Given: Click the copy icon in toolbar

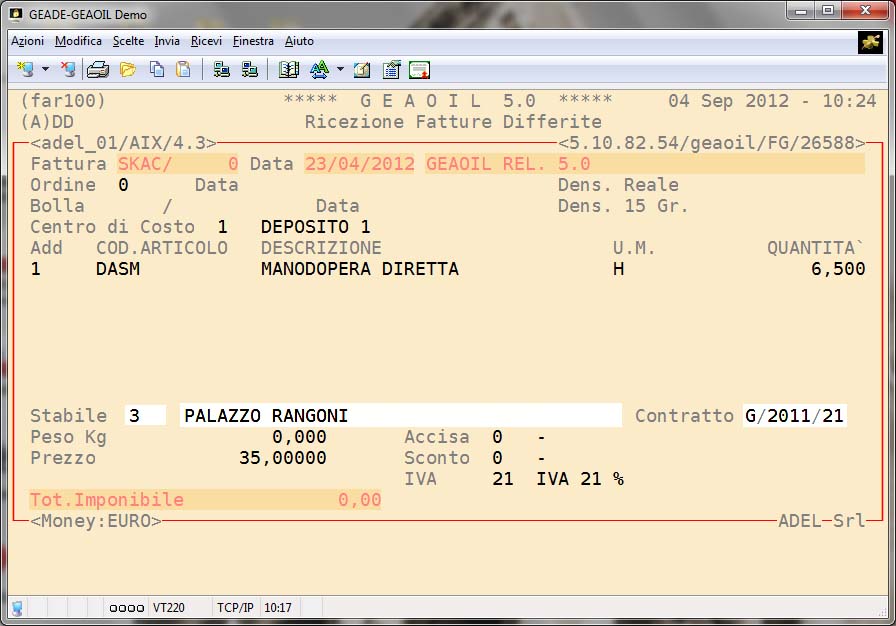Looking at the screenshot, I should (156, 69).
